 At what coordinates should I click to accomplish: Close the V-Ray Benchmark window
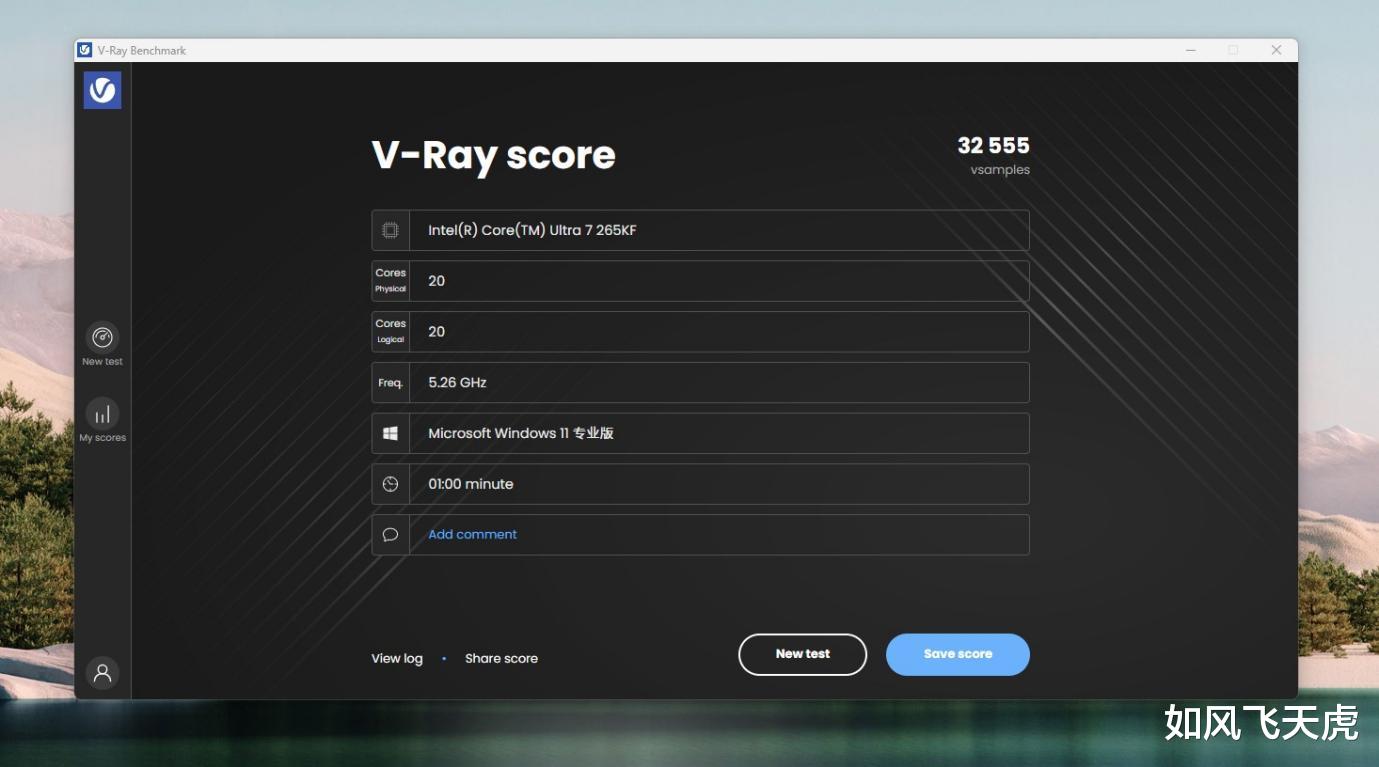coord(1276,50)
